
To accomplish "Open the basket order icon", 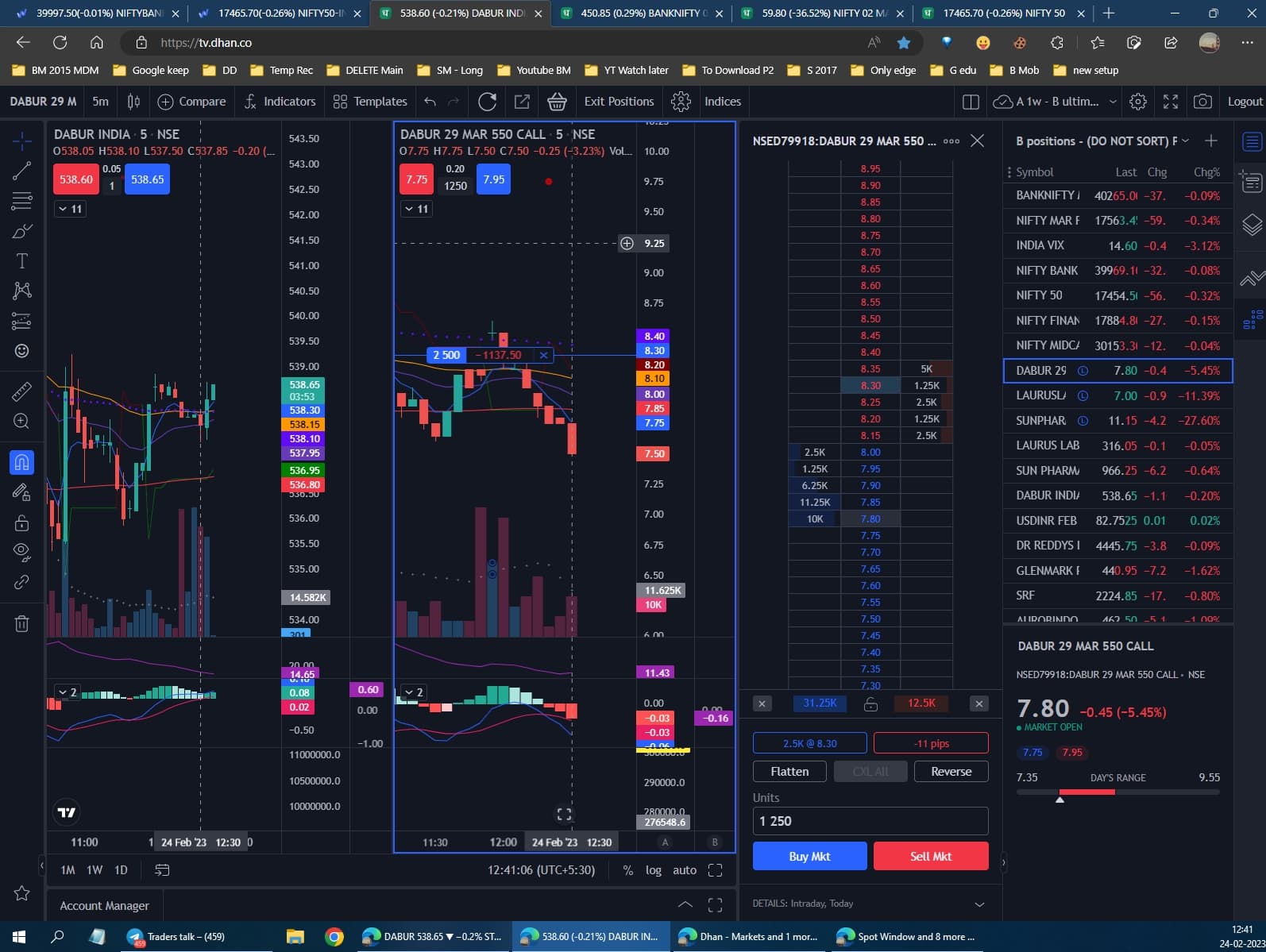I will point(557,102).
